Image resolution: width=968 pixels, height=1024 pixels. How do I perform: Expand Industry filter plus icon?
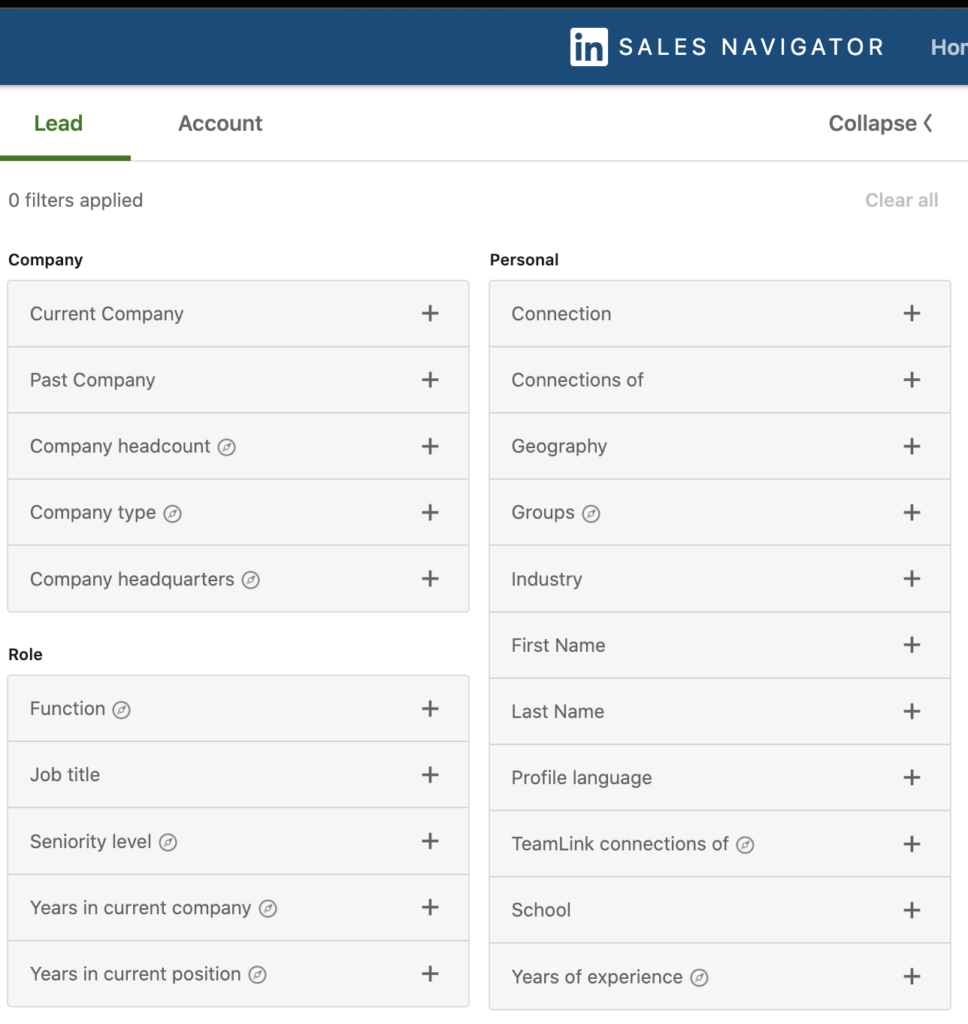(x=912, y=579)
